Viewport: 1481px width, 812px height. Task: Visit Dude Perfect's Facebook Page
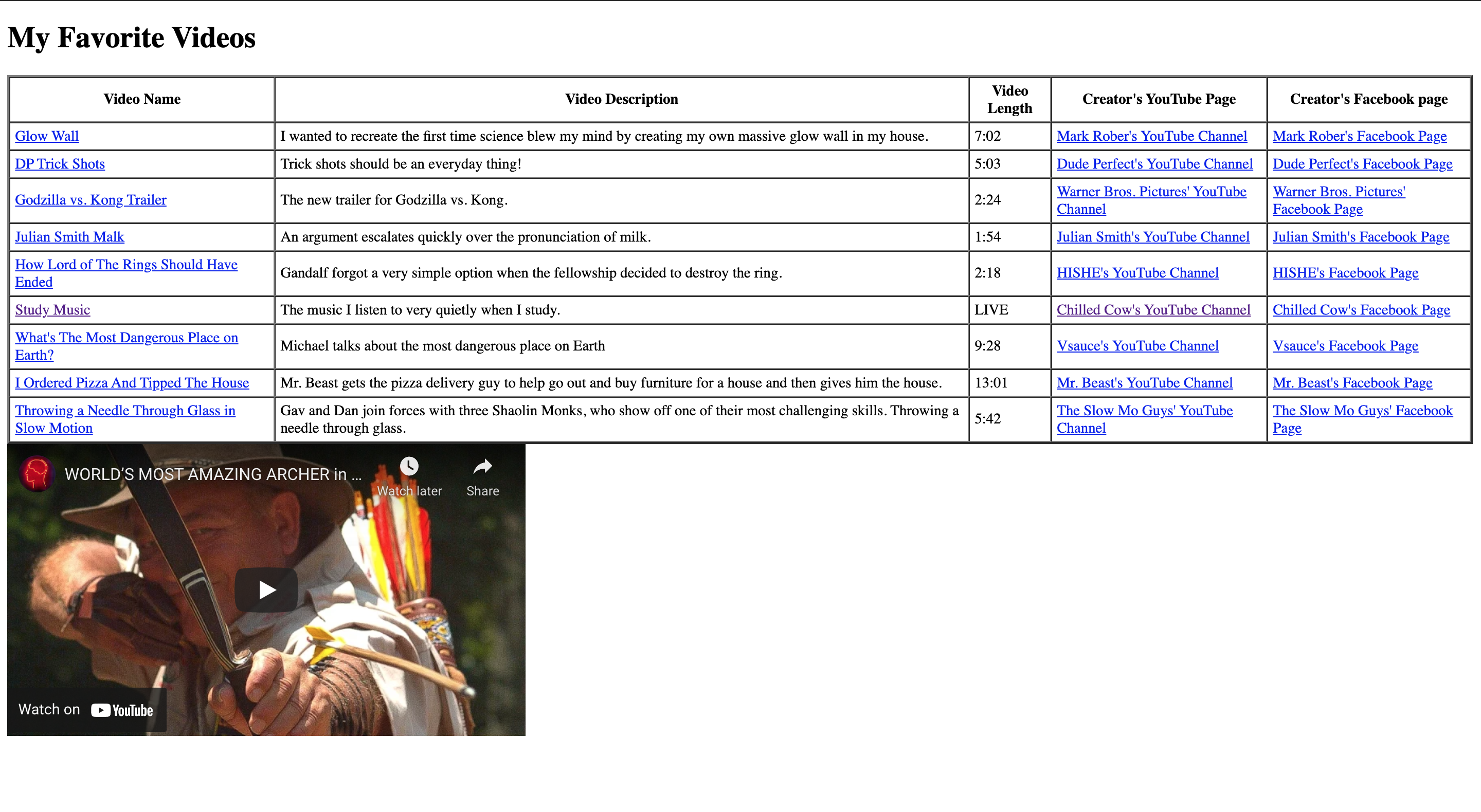[x=1362, y=164]
